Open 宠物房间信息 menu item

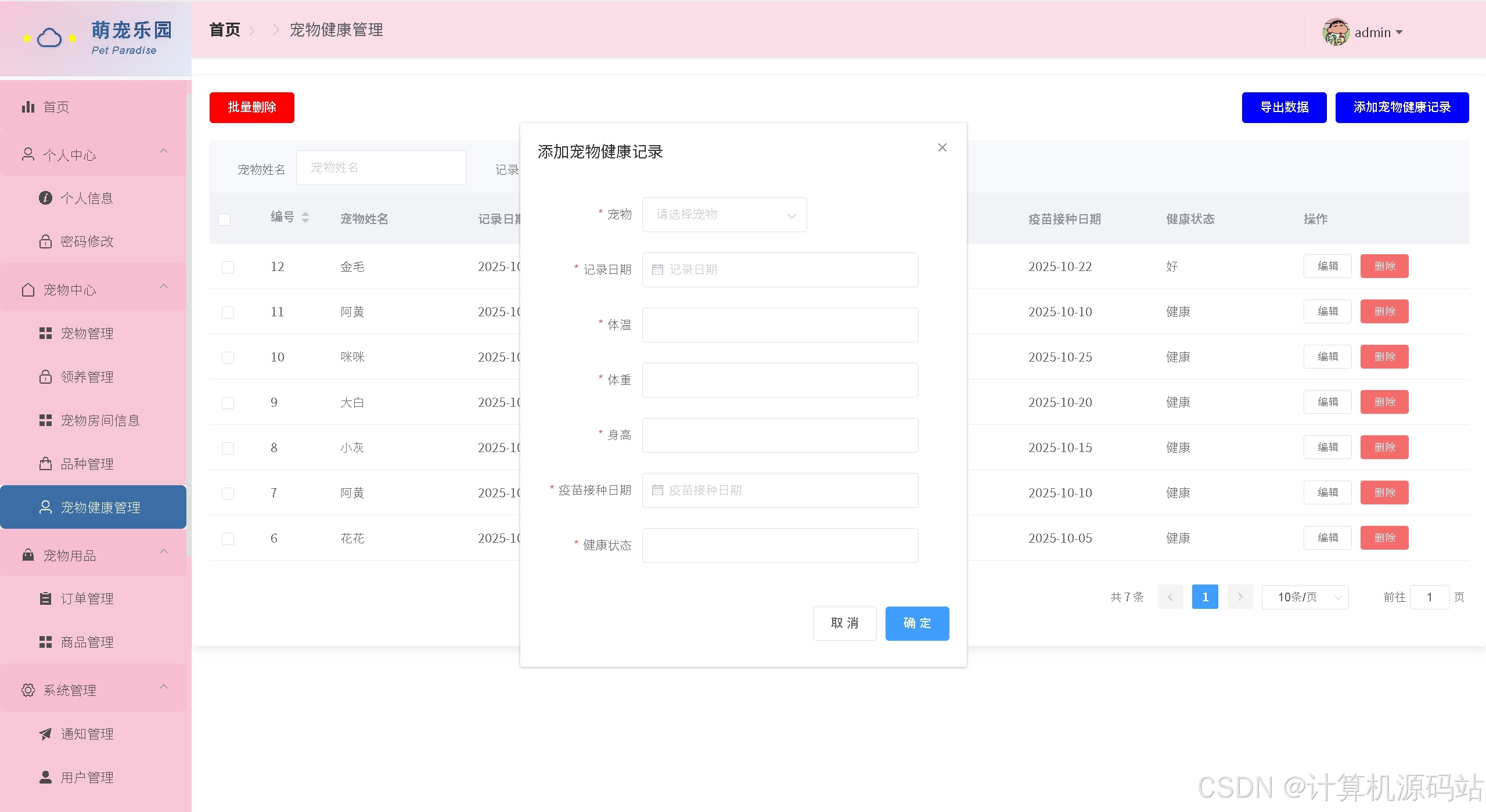[x=93, y=420]
